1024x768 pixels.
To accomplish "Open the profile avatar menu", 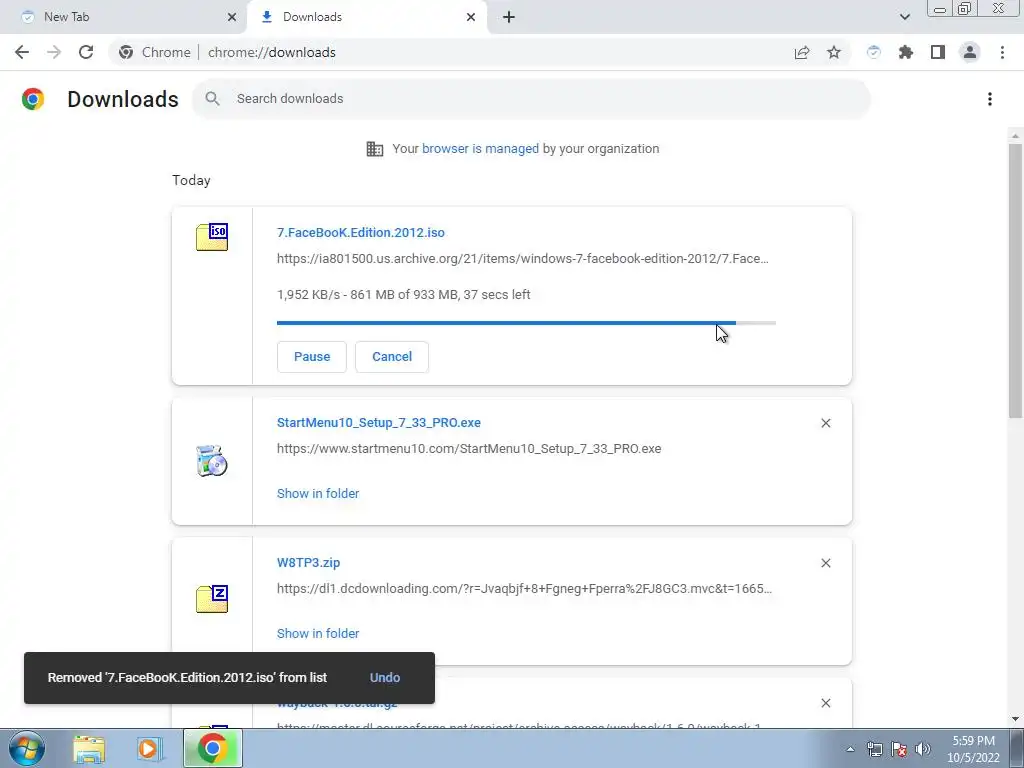I will point(970,52).
